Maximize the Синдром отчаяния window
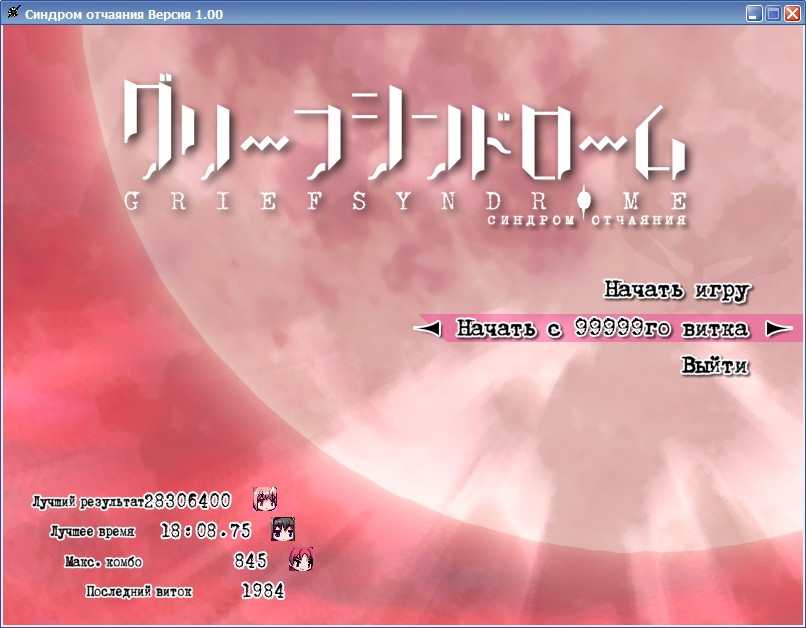The height and width of the screenshot is (628, 806). [773, 13]
